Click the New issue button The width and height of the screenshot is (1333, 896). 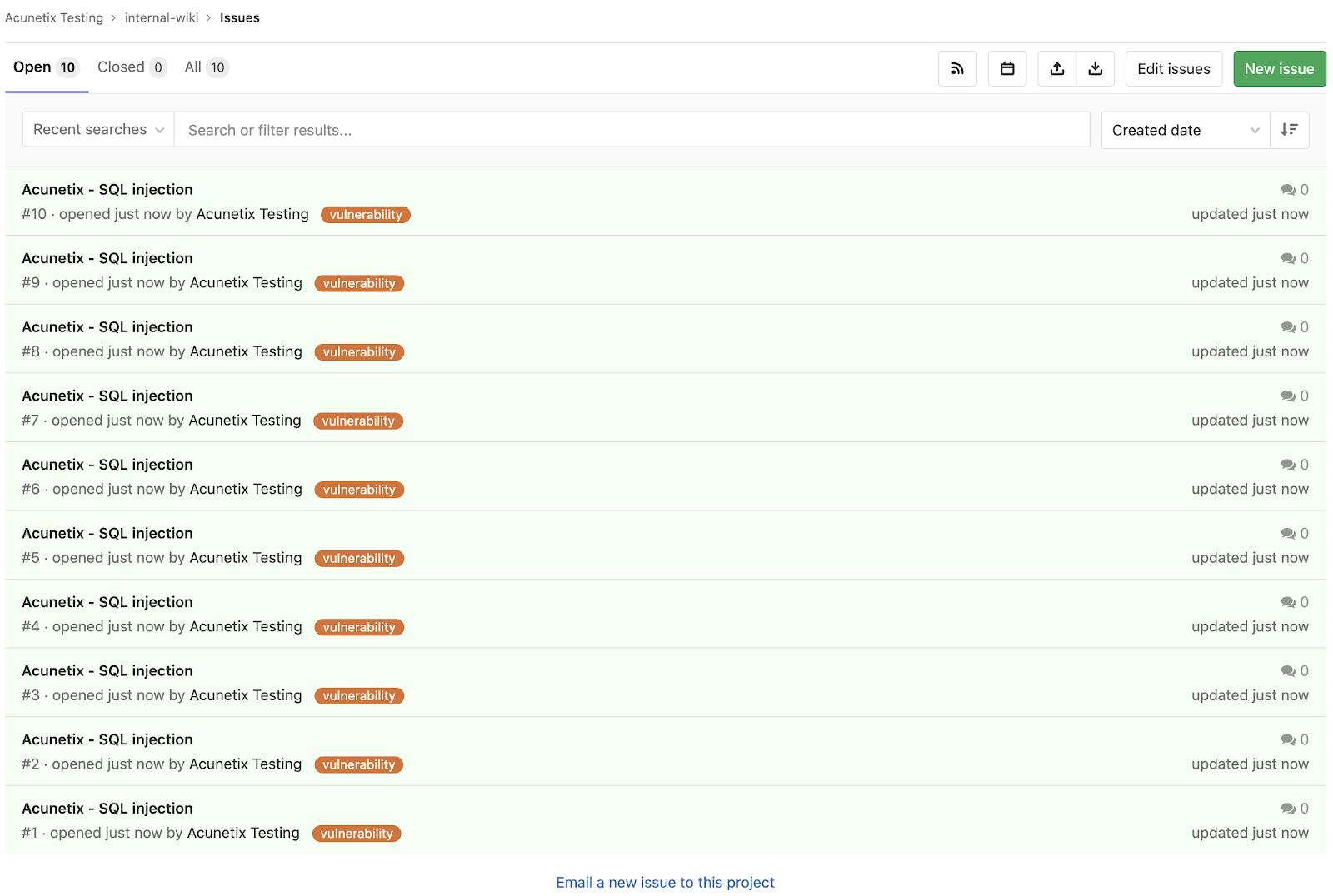1280,69
